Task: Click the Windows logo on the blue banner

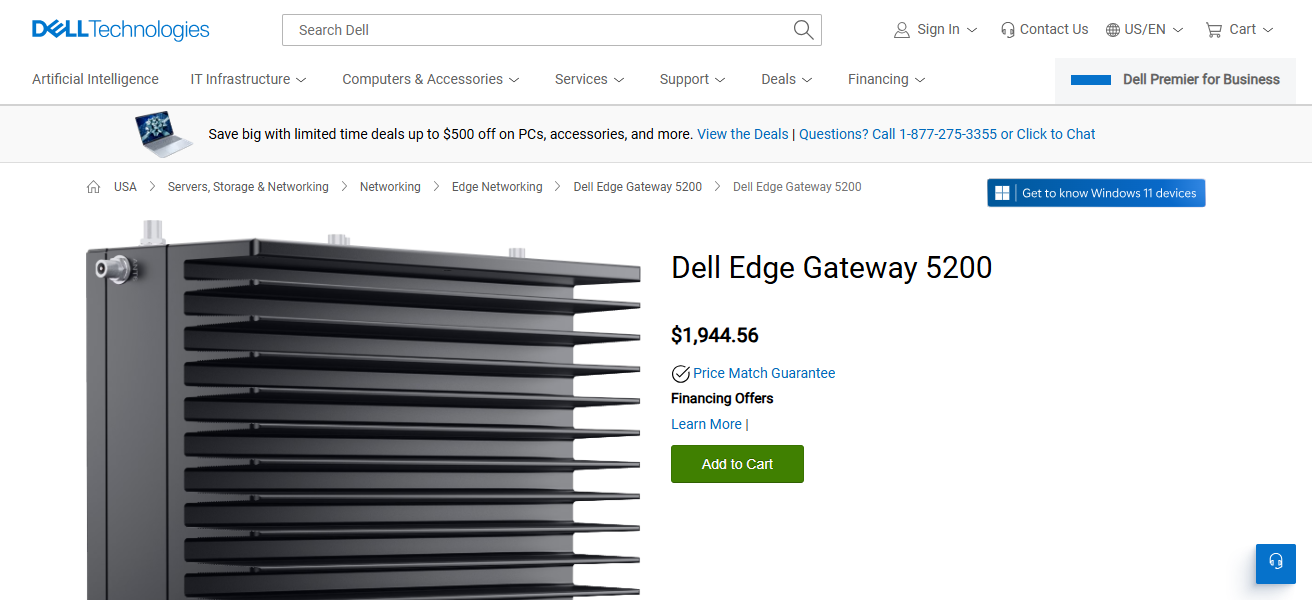Action: point(1000,192)
